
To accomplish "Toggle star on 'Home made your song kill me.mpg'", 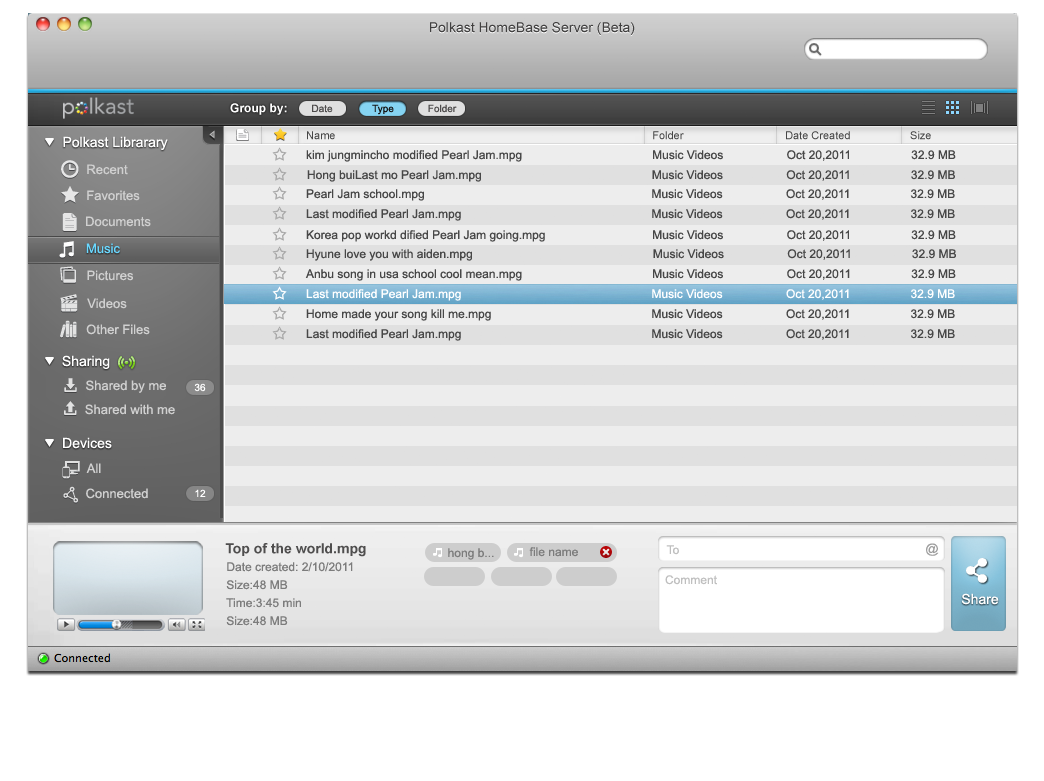I will point(280,314).
